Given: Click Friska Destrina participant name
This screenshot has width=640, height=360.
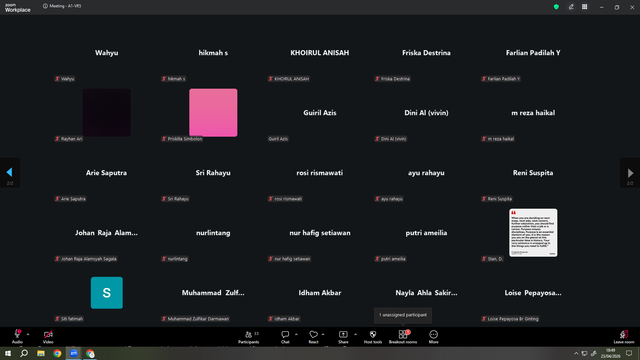Looking at the screenshot, I should tap(426, 53).
